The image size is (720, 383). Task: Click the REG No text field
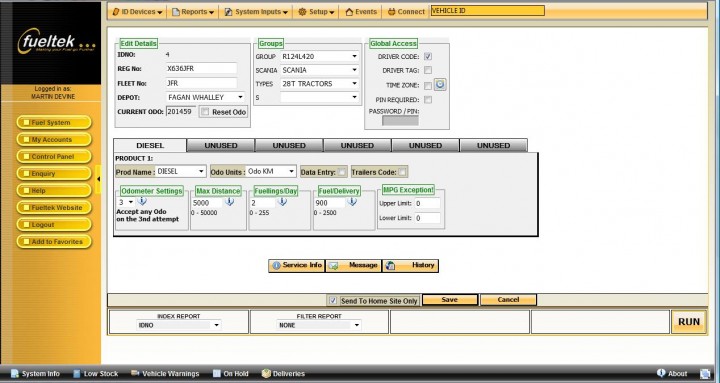(x=201, y=68)
